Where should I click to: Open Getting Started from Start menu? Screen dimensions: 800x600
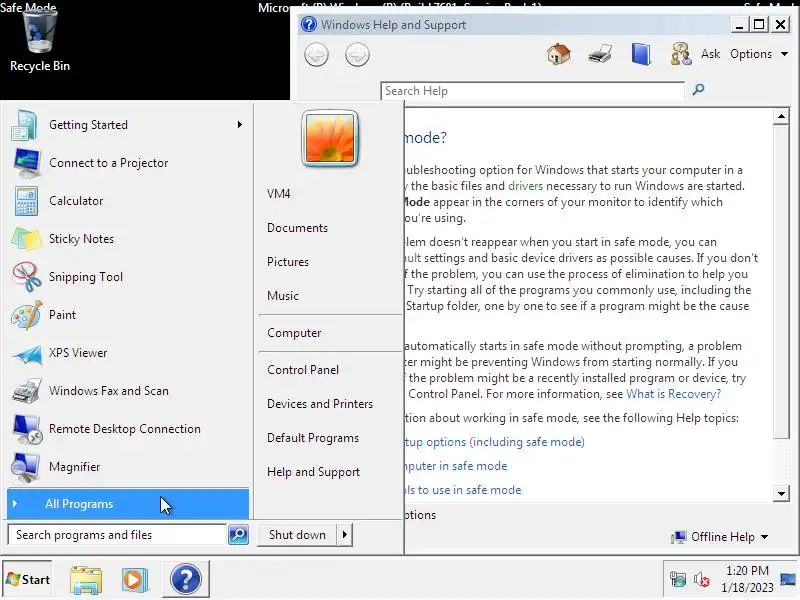tap(128, 125)
